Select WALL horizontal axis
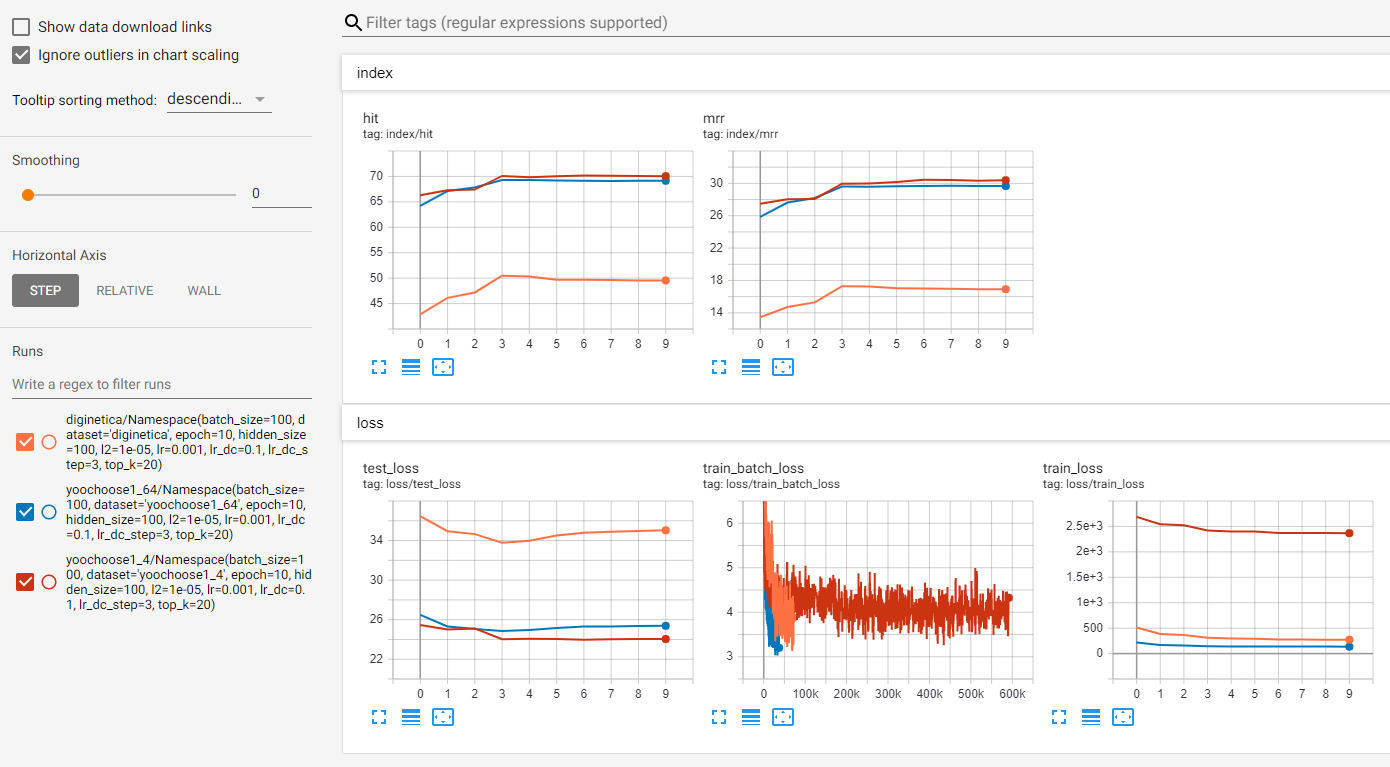 click(x=204, y=291)
